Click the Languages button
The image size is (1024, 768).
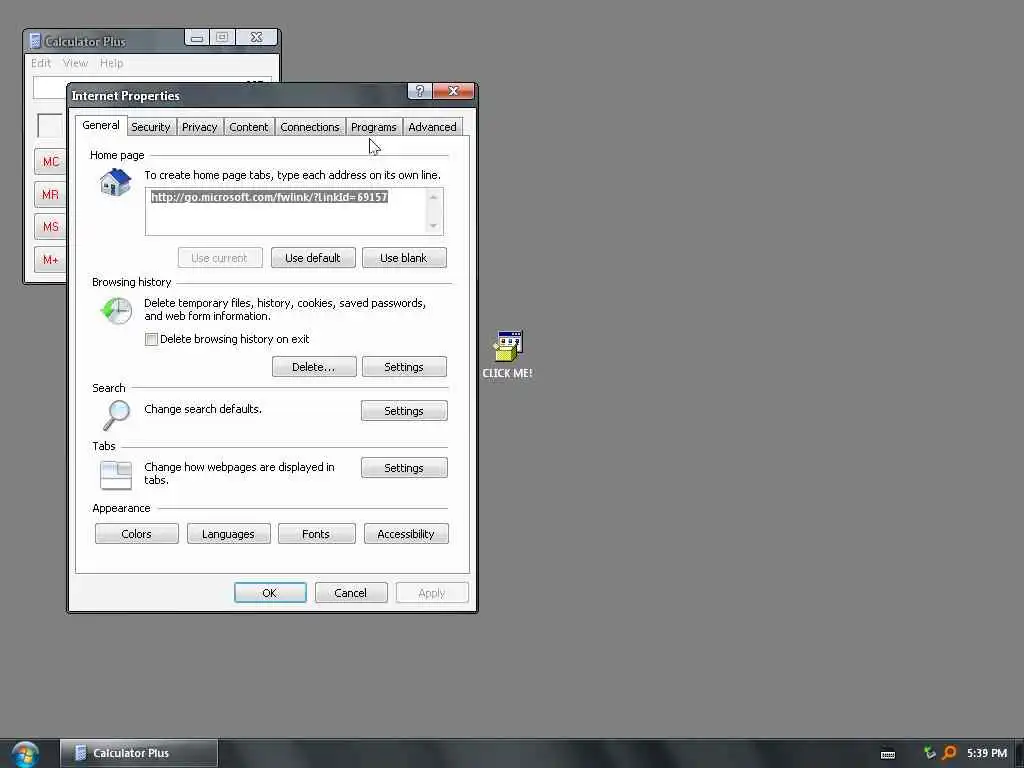(229, 534)
